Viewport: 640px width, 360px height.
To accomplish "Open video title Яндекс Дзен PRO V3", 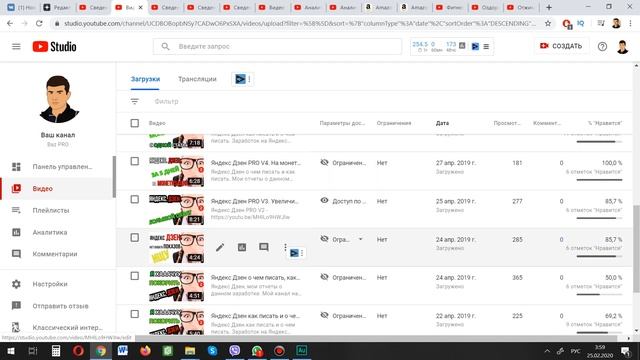I will [255, 201].
